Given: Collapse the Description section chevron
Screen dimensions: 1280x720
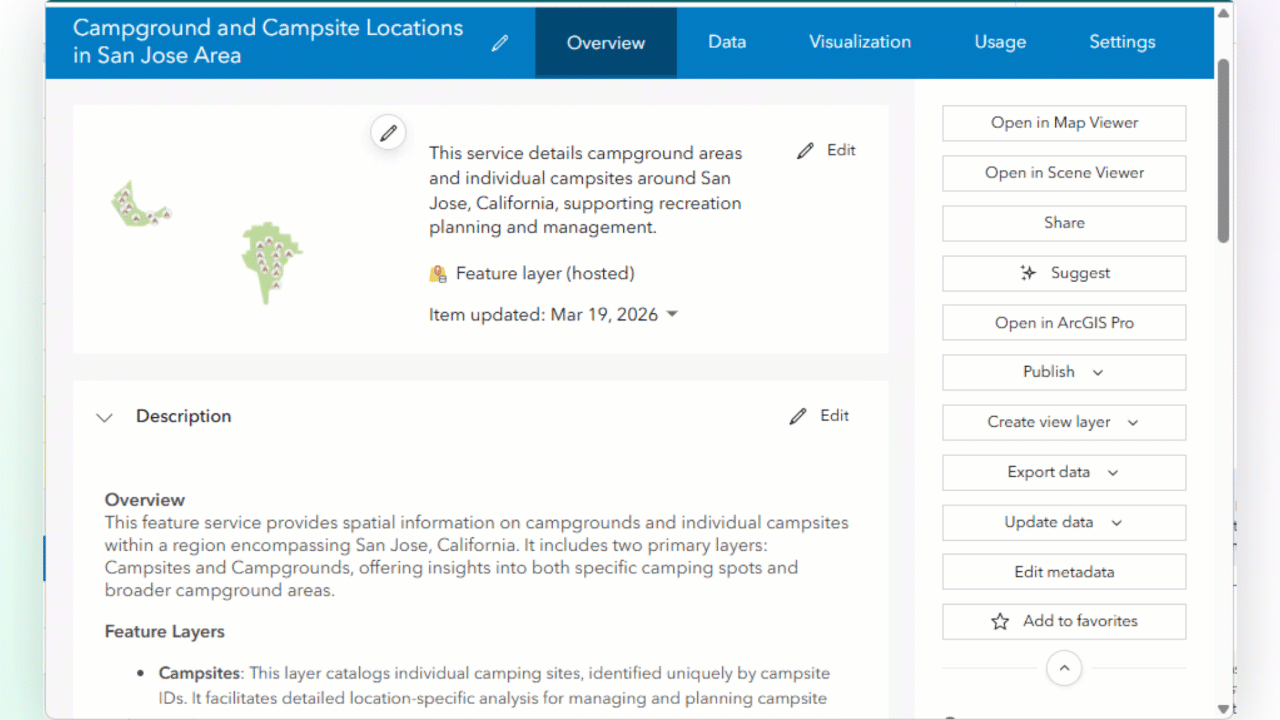Looking at the screenshot, I should click(104, 417).
